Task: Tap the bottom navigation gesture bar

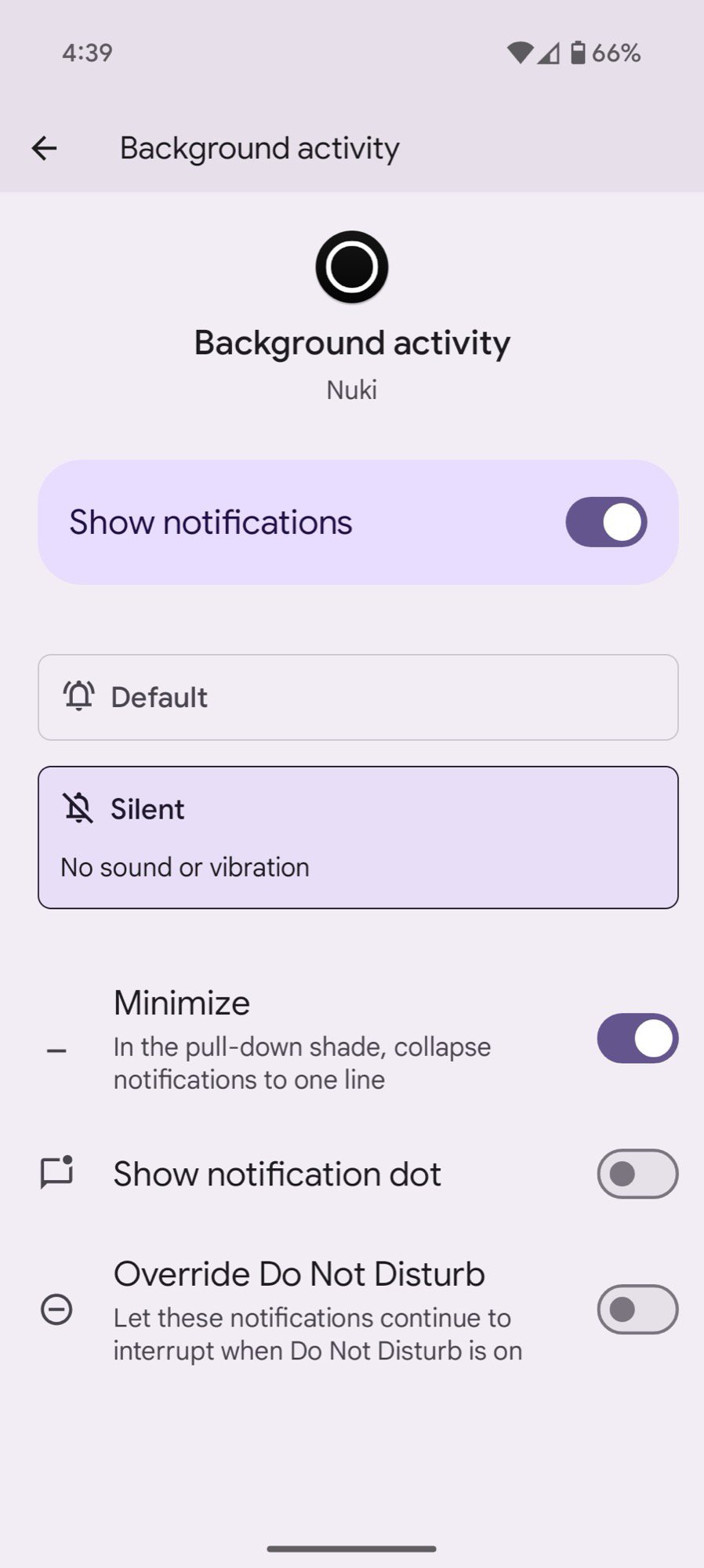Action: tap(352, 1548)
